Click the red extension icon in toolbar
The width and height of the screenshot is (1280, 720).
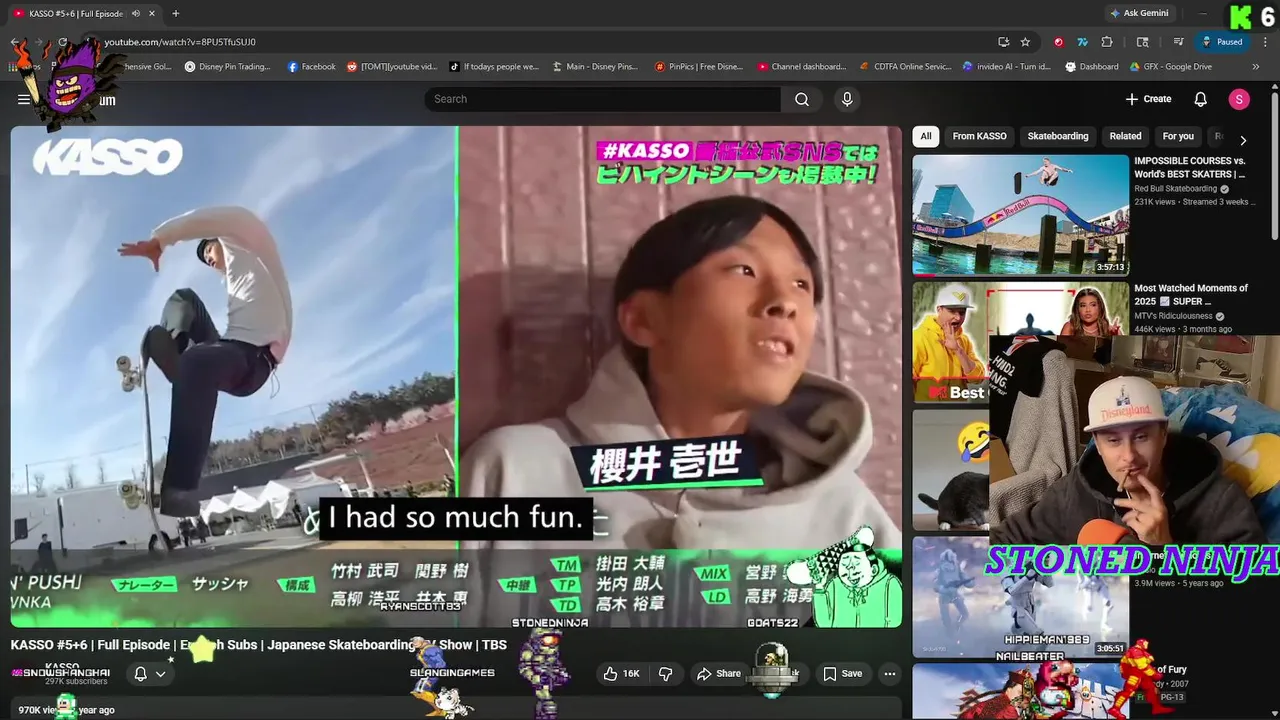[x=1058, y=42]
